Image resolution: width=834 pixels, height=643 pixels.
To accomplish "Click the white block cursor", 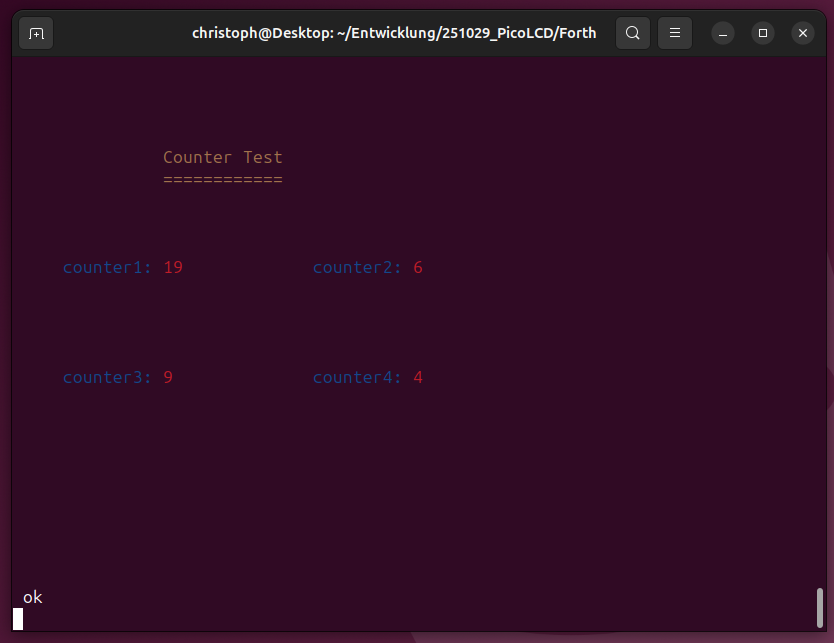I will point(18,619).
